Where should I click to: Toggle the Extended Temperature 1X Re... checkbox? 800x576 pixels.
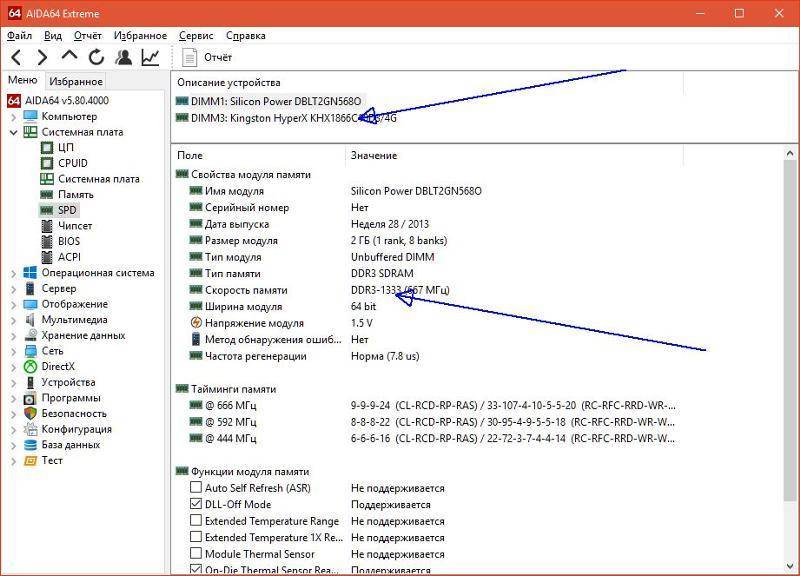(196, 537)
